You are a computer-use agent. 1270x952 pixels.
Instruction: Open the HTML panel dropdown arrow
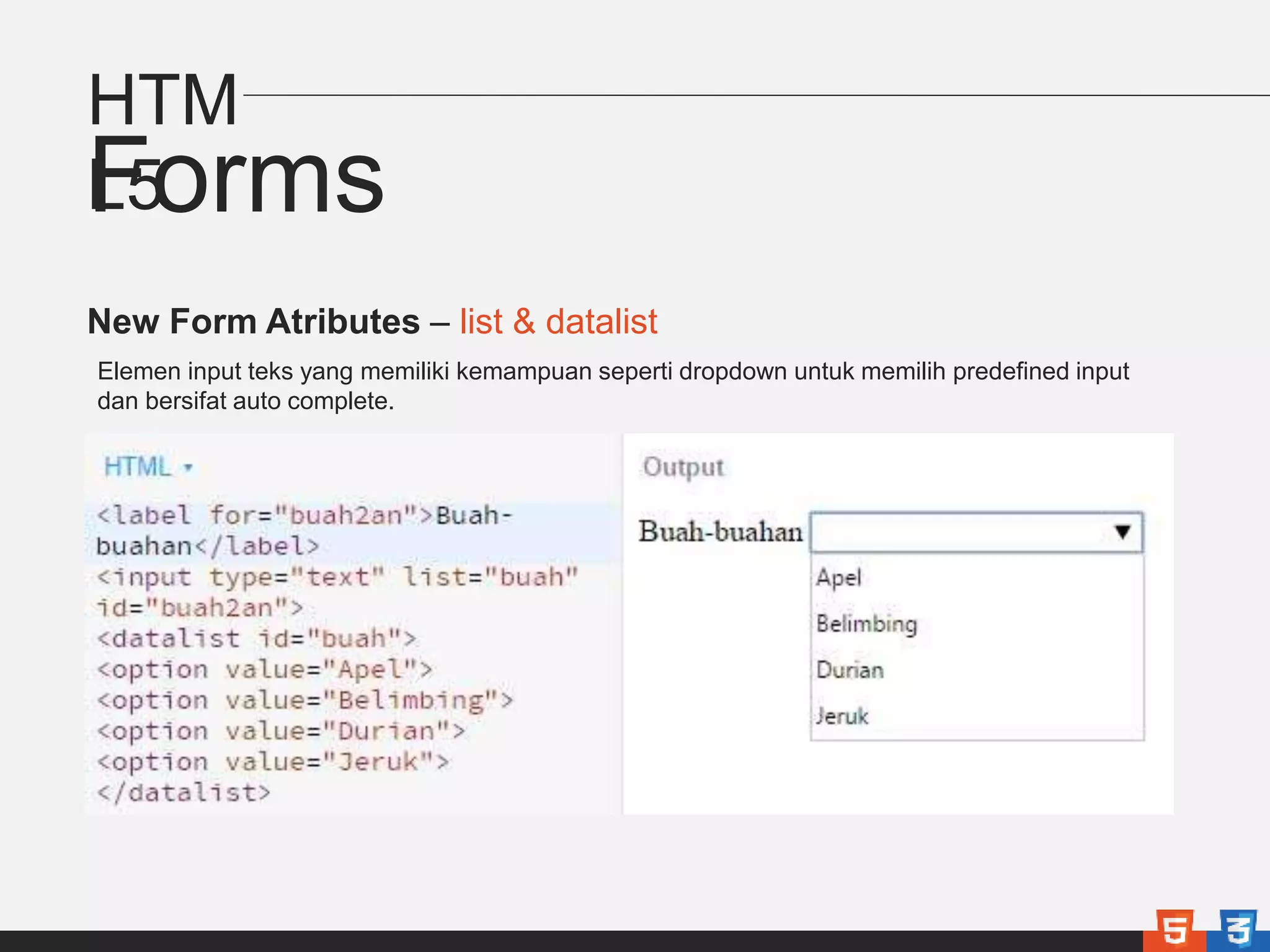pyautogui.click(x=188, y=467)
